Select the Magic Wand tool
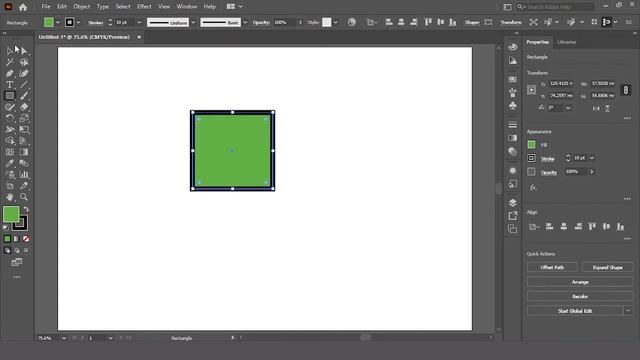The width and height of the screenshot is (640, 360). (10, 62)
